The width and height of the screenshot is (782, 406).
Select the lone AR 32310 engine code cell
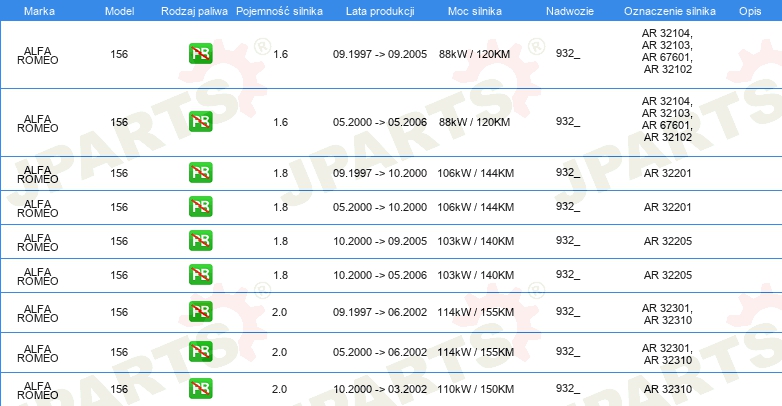pyautogui.click(x=667, y=389)
